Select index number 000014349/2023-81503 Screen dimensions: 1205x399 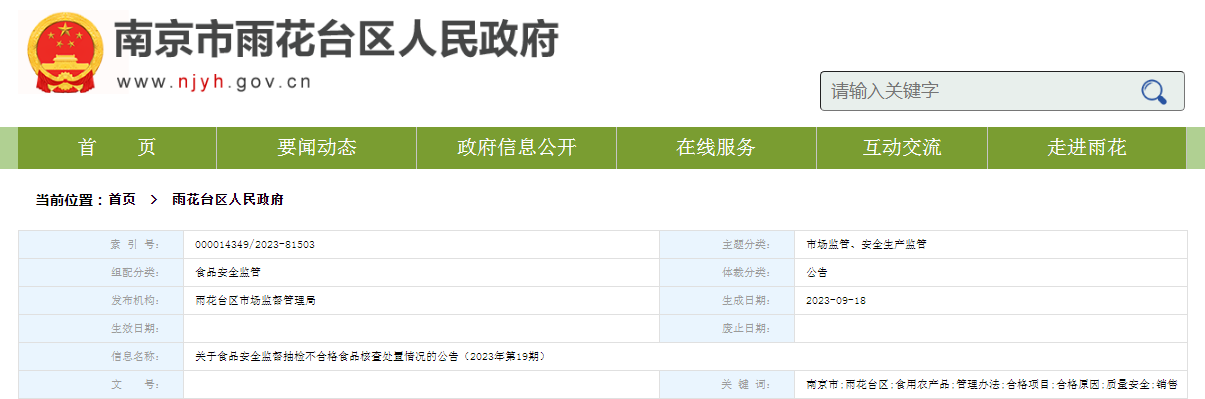coord(255,244)
